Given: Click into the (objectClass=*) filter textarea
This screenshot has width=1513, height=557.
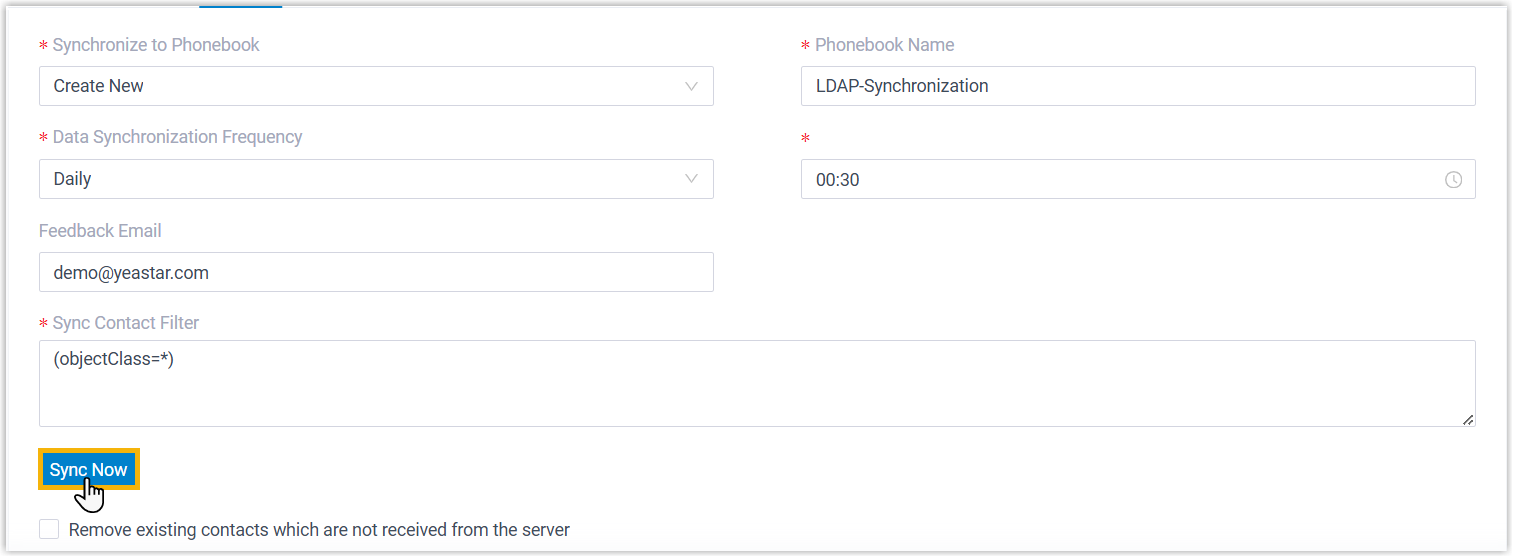Looking at the screenshot, I should [x=756, y=384].
